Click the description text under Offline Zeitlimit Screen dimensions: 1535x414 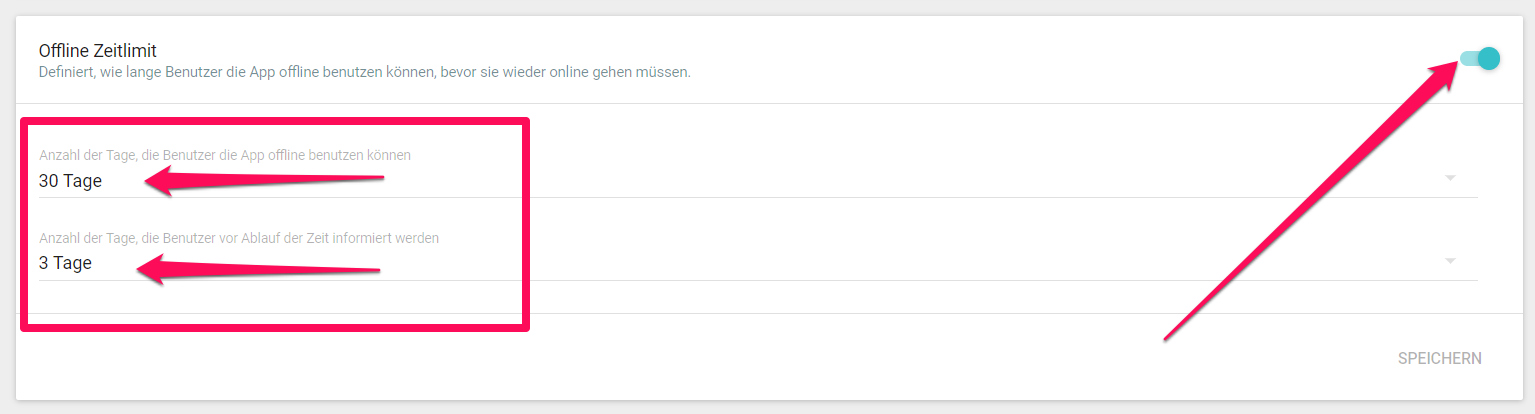pos(364,73)
